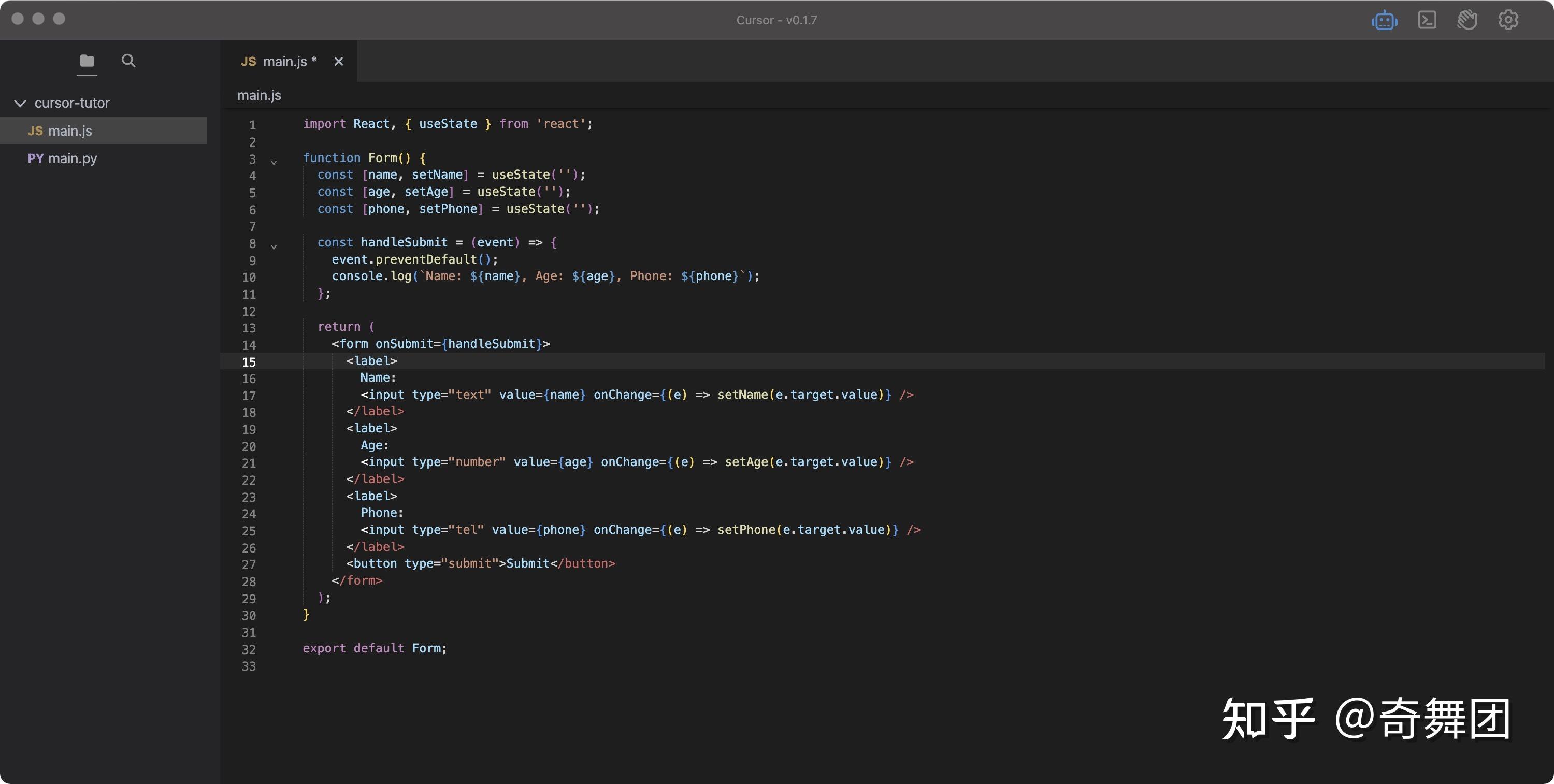Select main.js in the file tree

70,131
